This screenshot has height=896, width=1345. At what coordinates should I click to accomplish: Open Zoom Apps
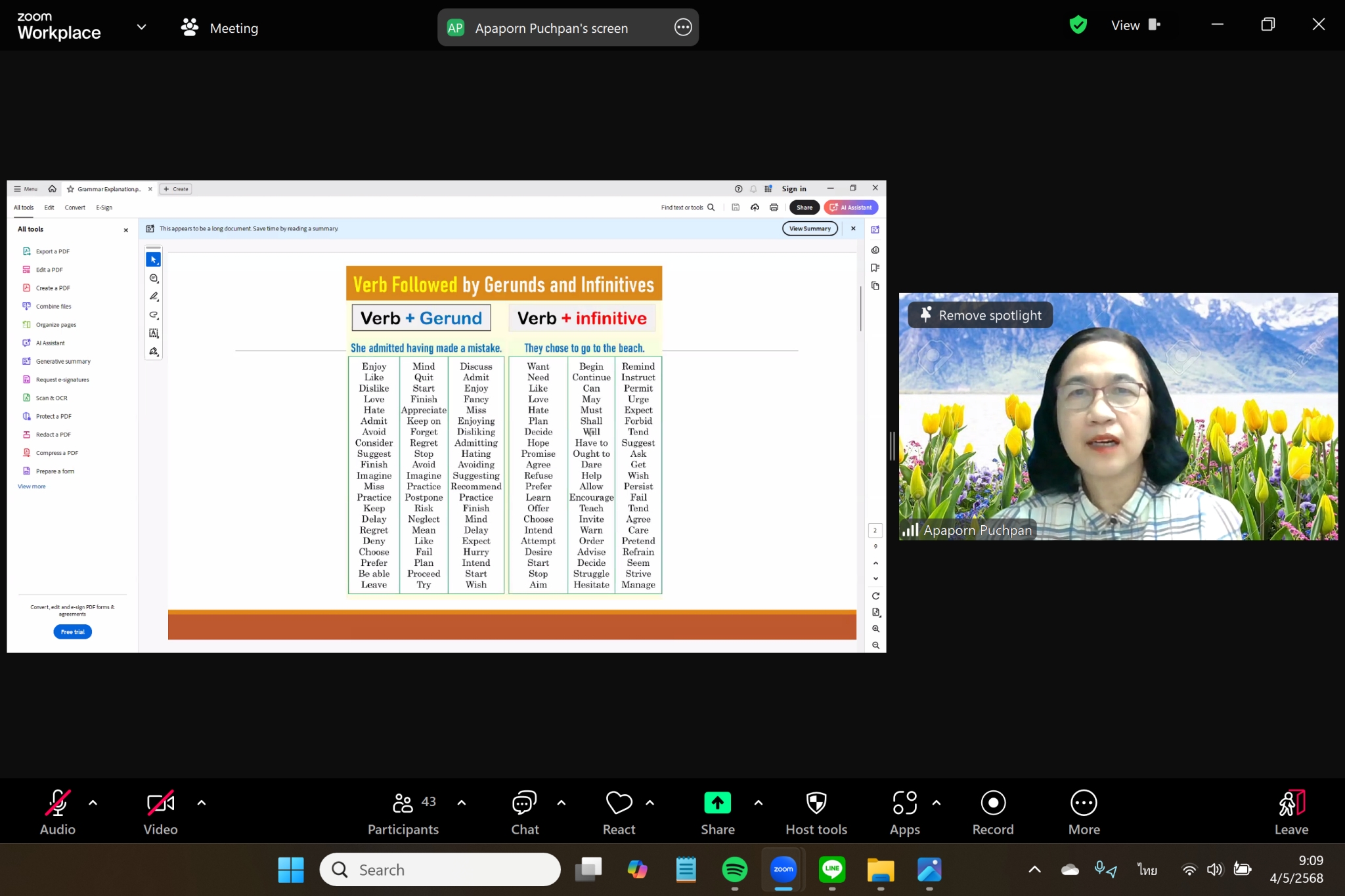(x=905, y=813)
